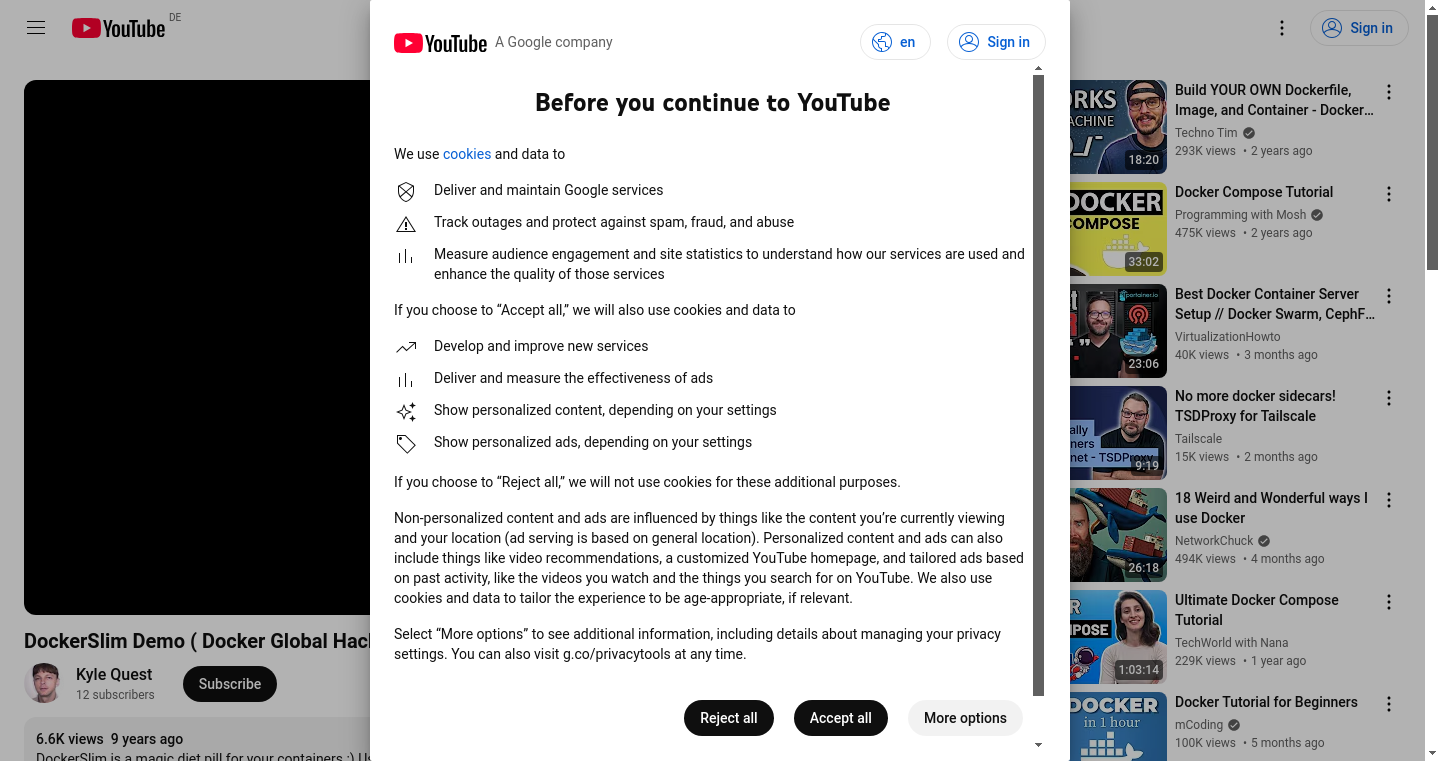Viewport: 1440px width, 761px height.
Task: Click Reject all button
Action: 729,718
